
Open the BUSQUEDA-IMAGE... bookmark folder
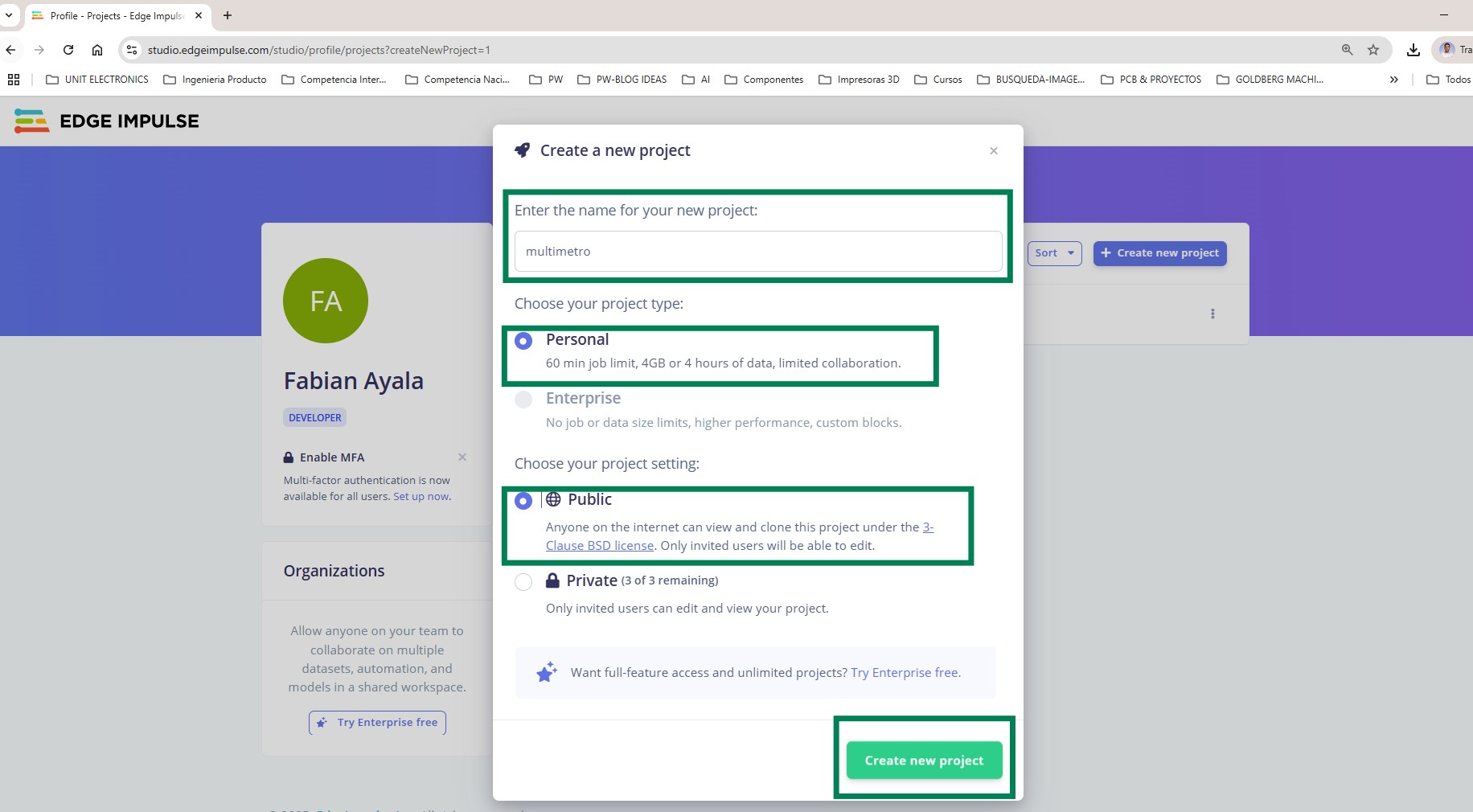click(1031, 80)
